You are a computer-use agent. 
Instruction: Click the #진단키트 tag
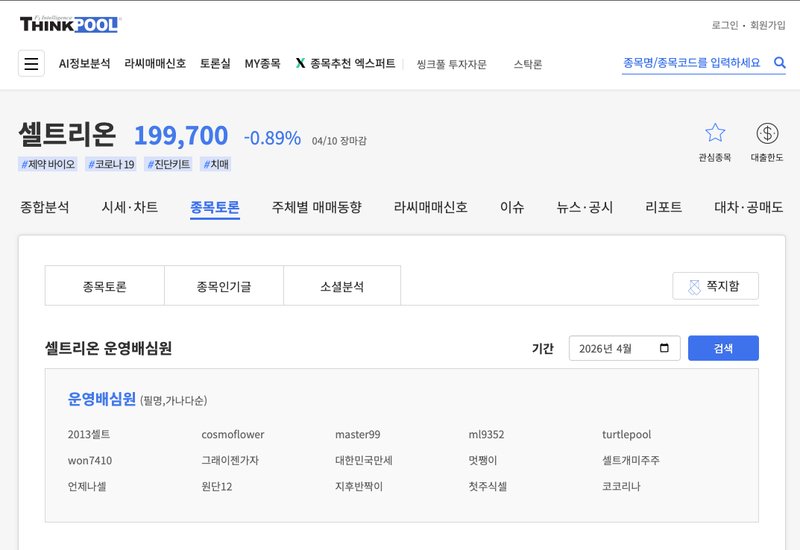coord(168,164)
